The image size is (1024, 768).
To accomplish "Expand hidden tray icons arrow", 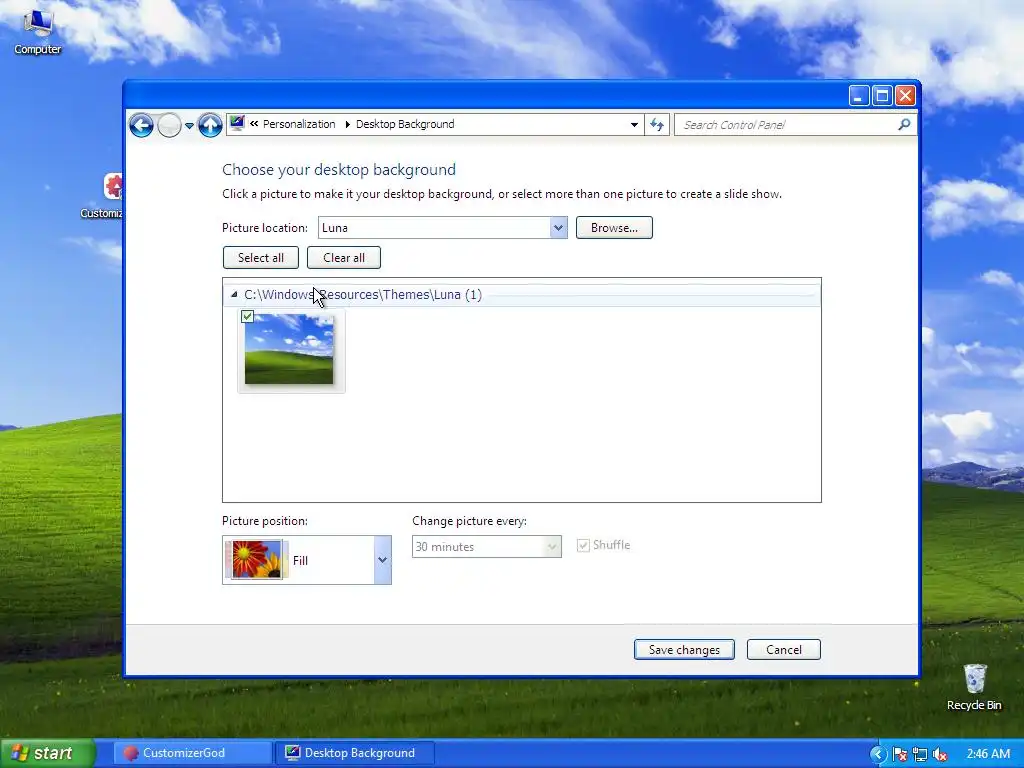I will (x=878, y=754).
